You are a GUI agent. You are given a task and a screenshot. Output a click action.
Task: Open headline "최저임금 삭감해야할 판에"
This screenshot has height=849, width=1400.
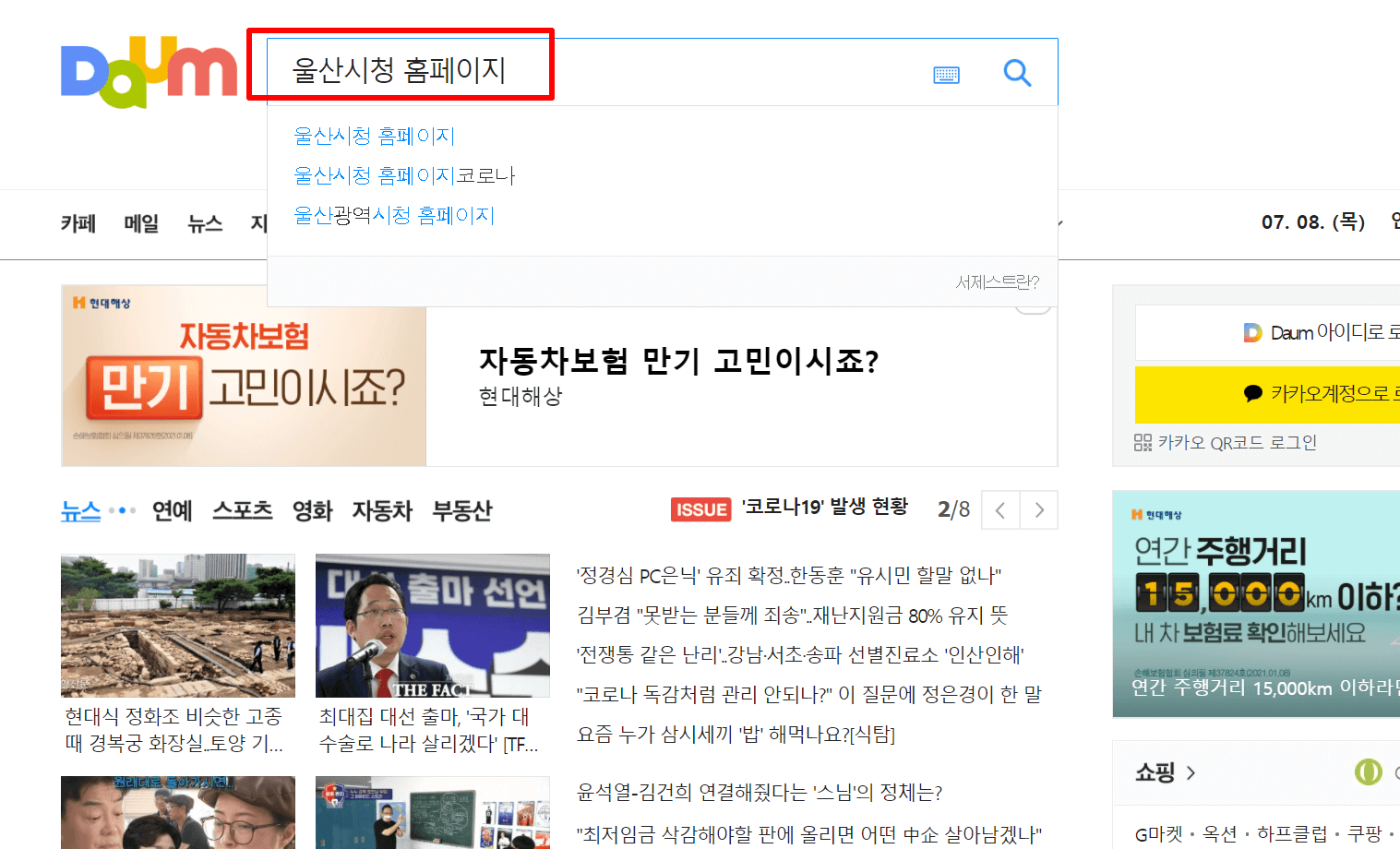[x=809, y=835]
